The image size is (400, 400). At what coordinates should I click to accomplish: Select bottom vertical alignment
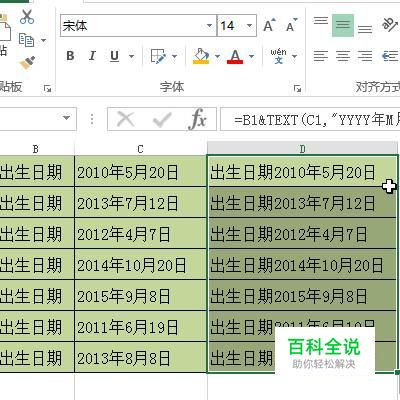(x=365, y=29)
